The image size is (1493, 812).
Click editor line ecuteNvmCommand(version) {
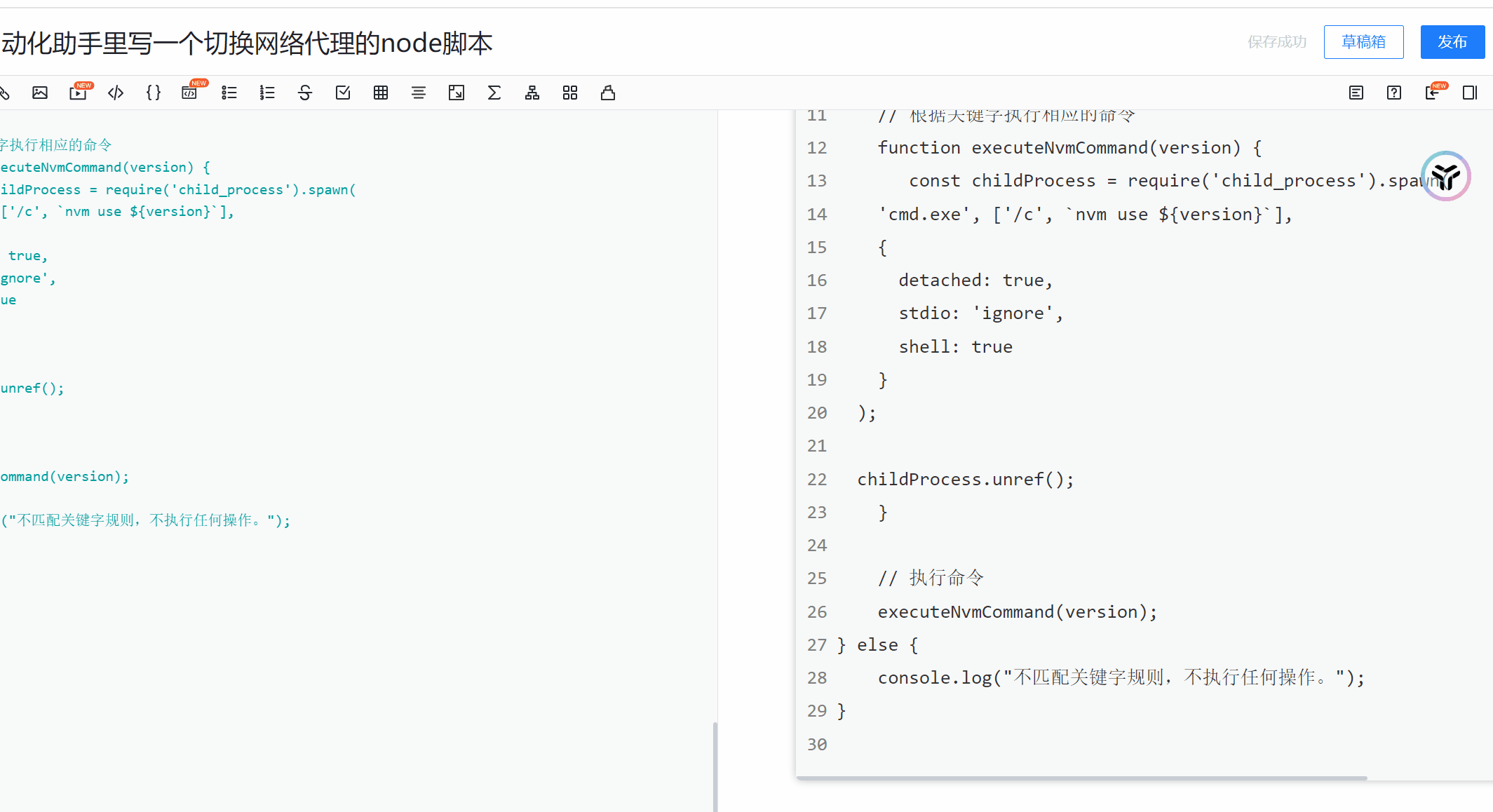point(105,168)
